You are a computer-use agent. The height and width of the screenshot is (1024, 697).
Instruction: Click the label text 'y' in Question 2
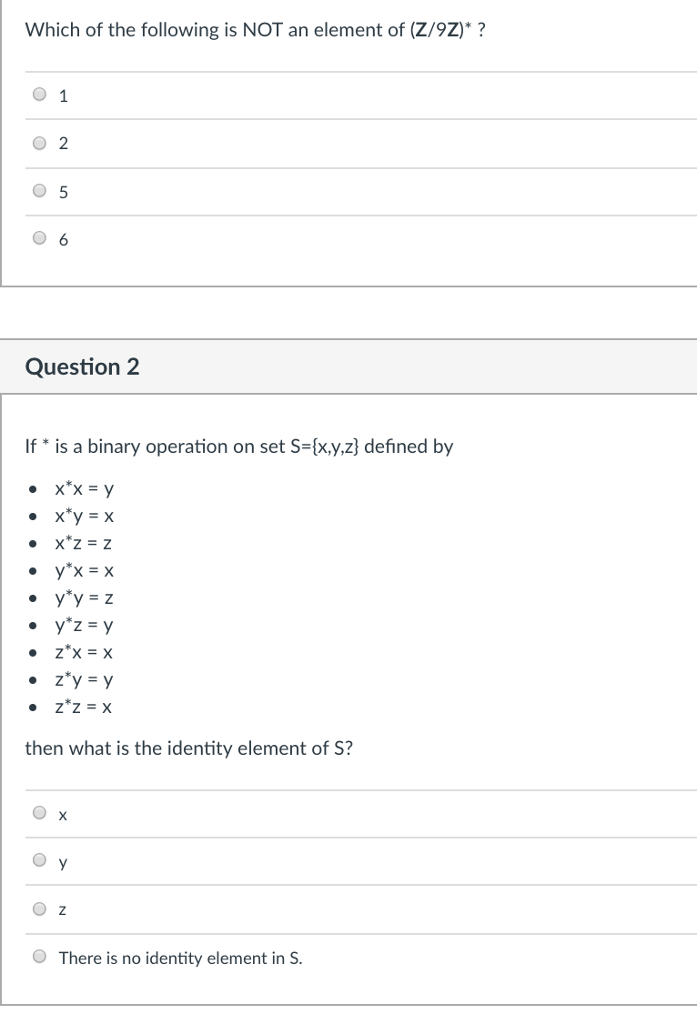pos(61,862)
